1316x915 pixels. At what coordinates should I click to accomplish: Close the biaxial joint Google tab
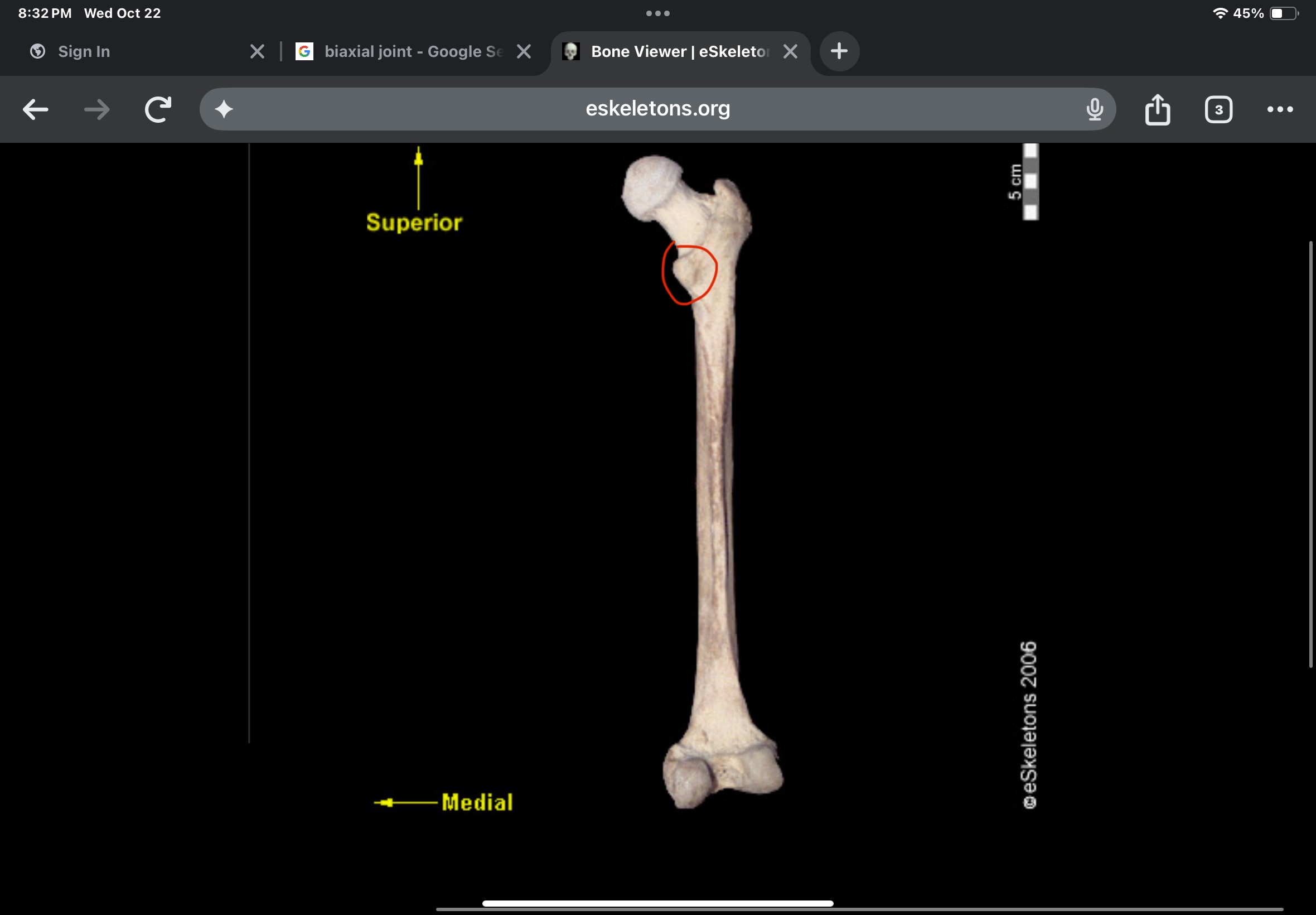click(x=524, y=51)
